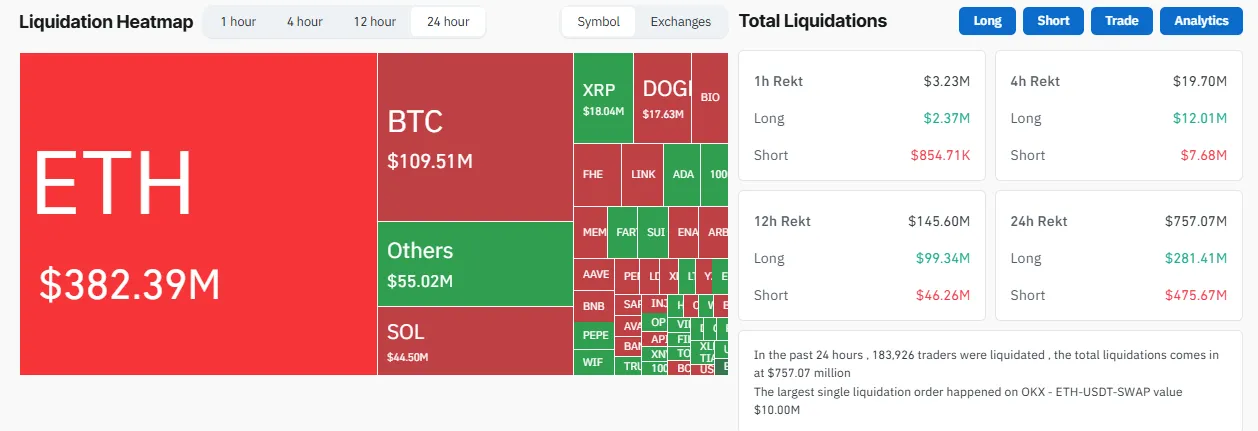
Task: Click the blue Short button
Action: click(x=1053, y=21)
